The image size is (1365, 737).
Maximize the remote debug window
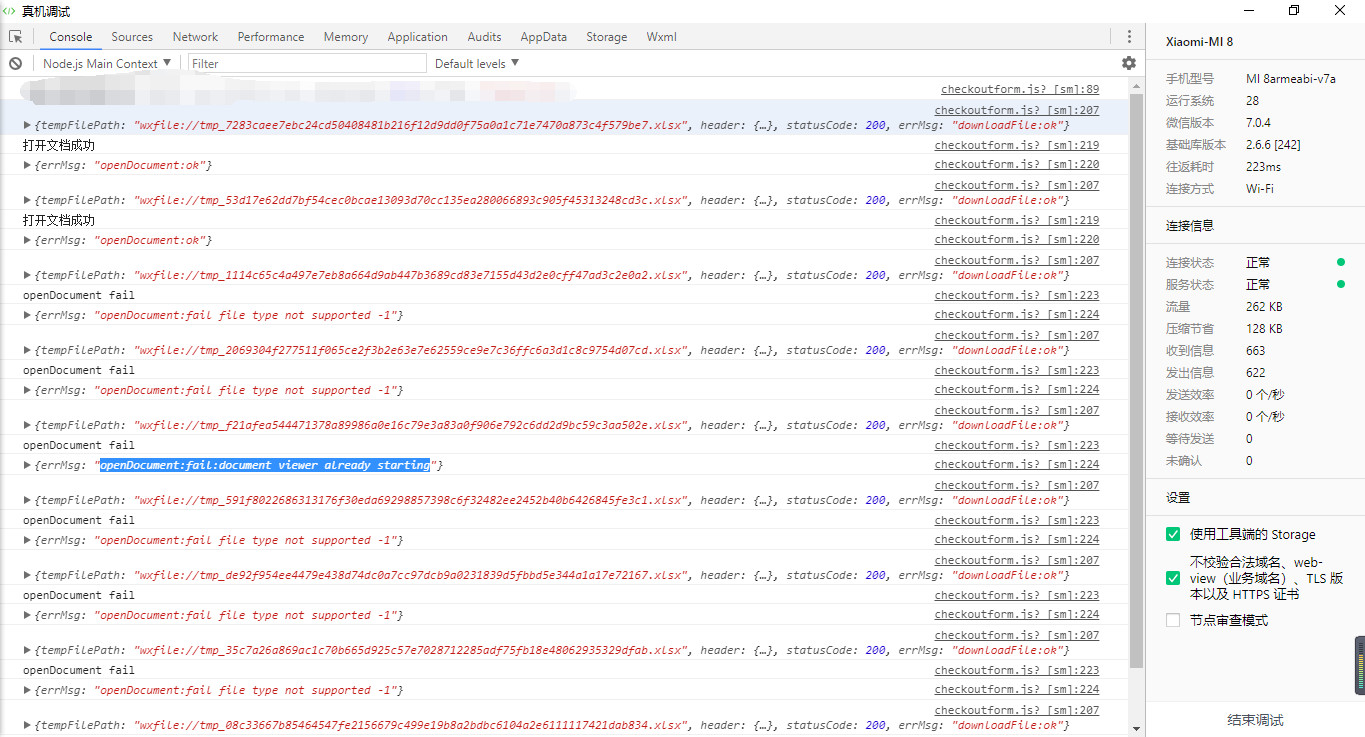coord(1294,10)
